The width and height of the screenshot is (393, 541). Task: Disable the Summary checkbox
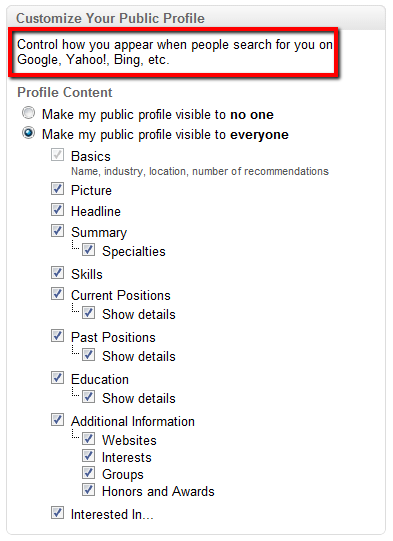click(x=57, y=230)
